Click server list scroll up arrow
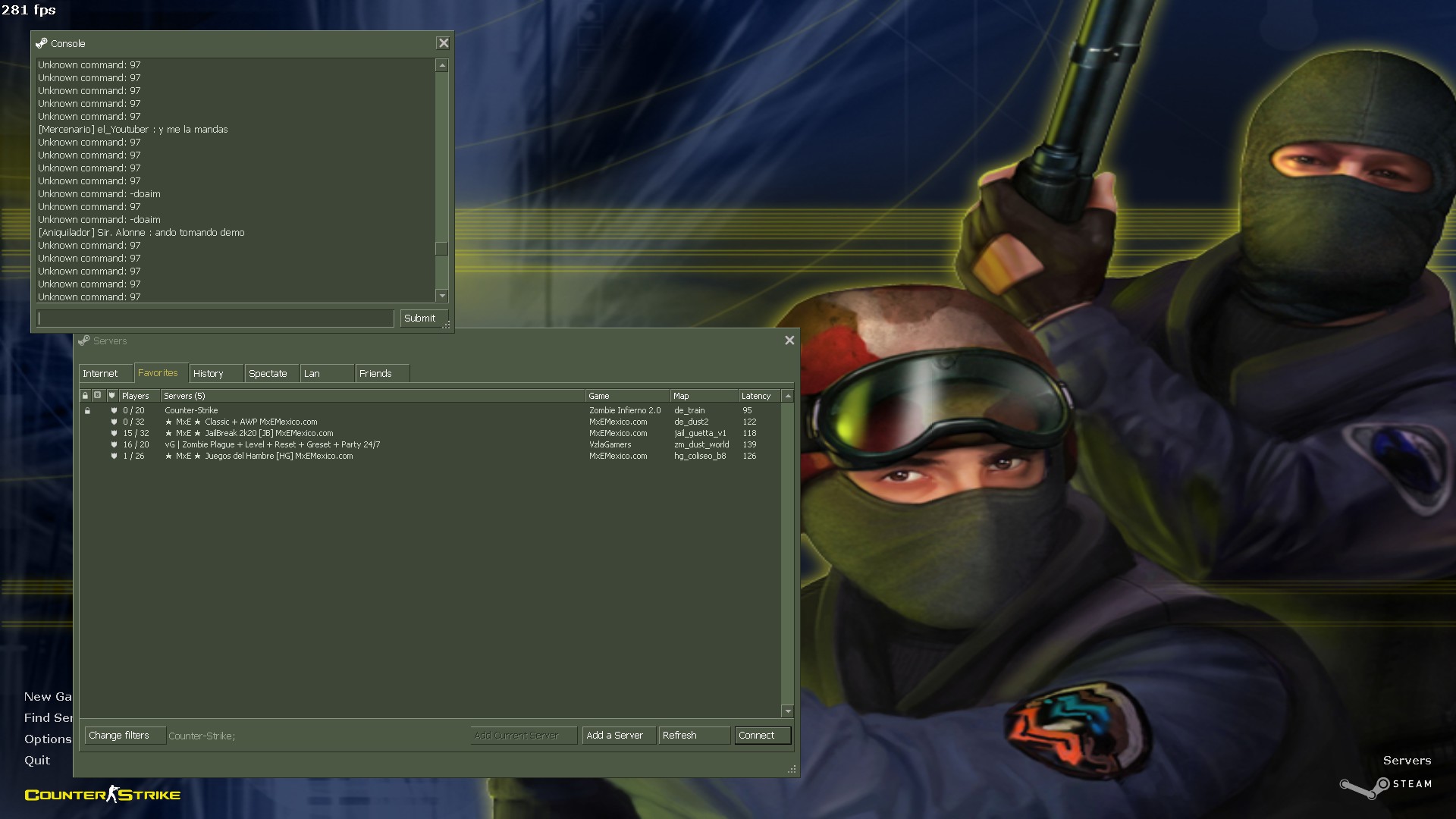Image resolution: width=1456 pixels, height=819 pixels. [788, 396]
